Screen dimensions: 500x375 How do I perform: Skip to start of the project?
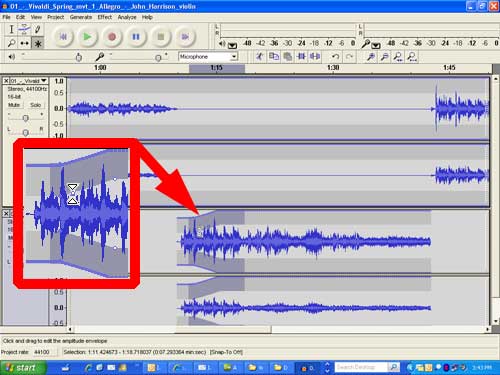(63, 37)
